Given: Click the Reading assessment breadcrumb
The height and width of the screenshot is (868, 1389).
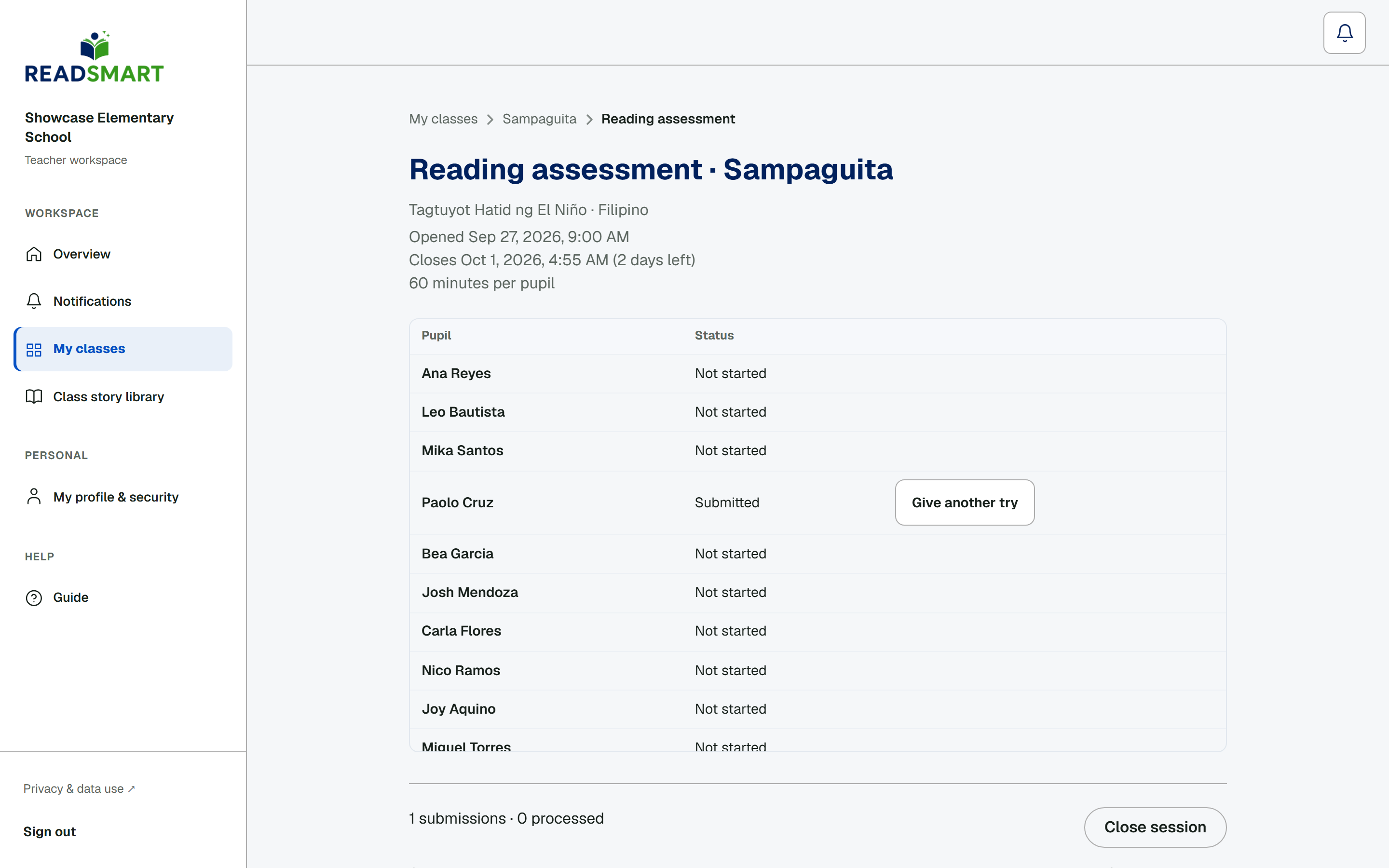Looking at the screenshot, I should pos(668,119).
